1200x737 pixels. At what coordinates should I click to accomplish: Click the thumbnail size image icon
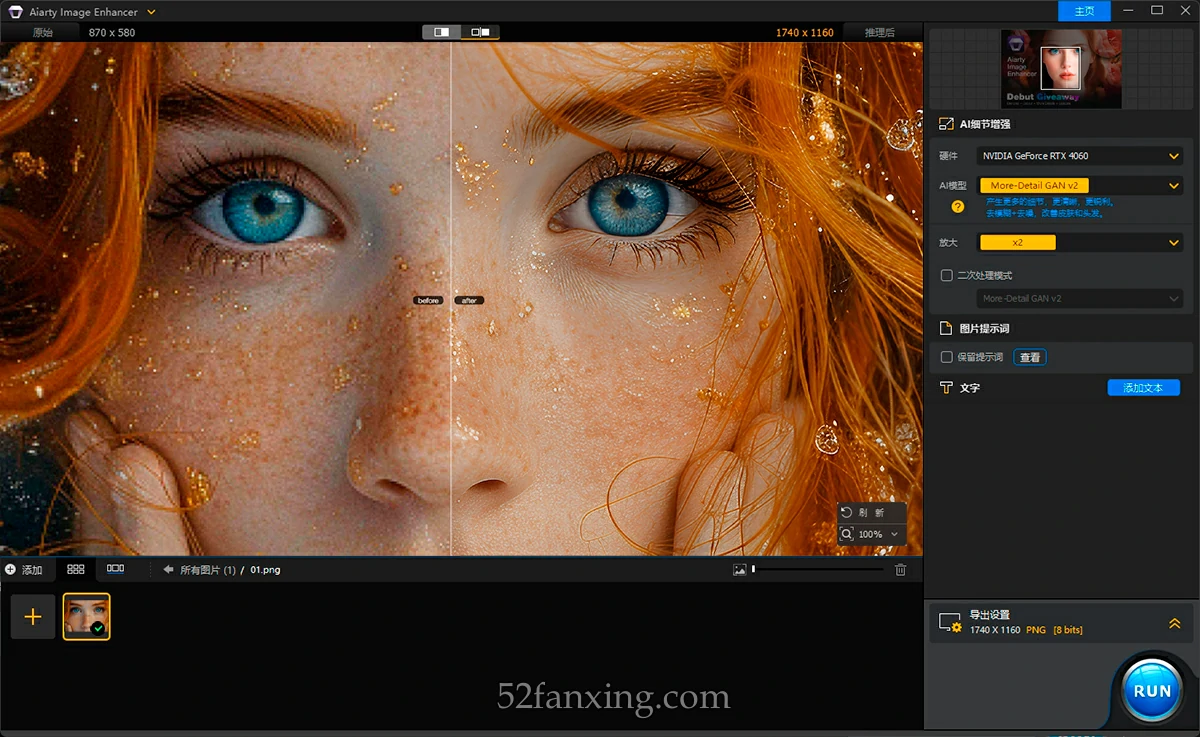(x=739, y=570)
